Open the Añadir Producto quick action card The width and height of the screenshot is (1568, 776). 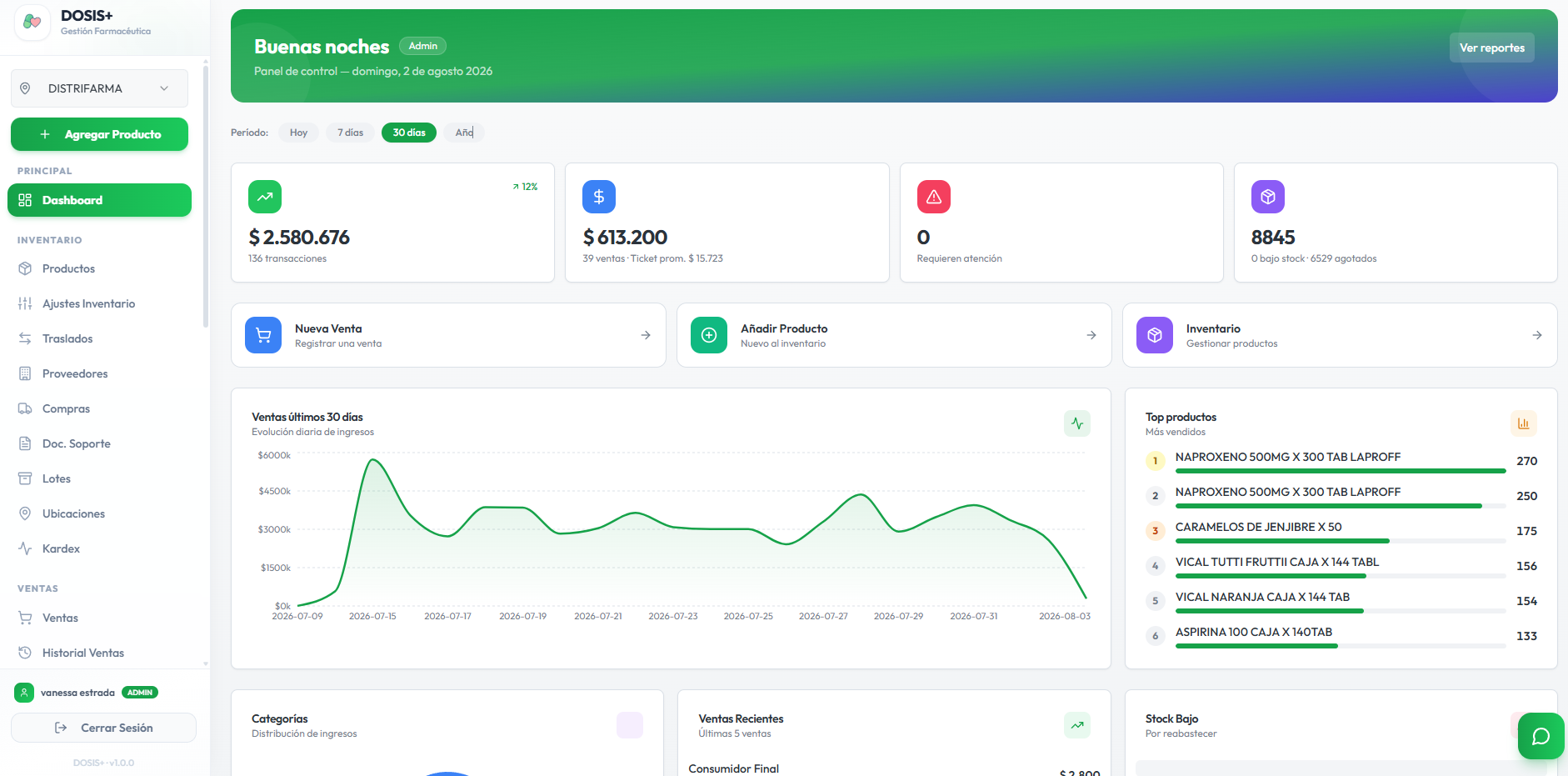pyautogui.click(x=894, y=335)
